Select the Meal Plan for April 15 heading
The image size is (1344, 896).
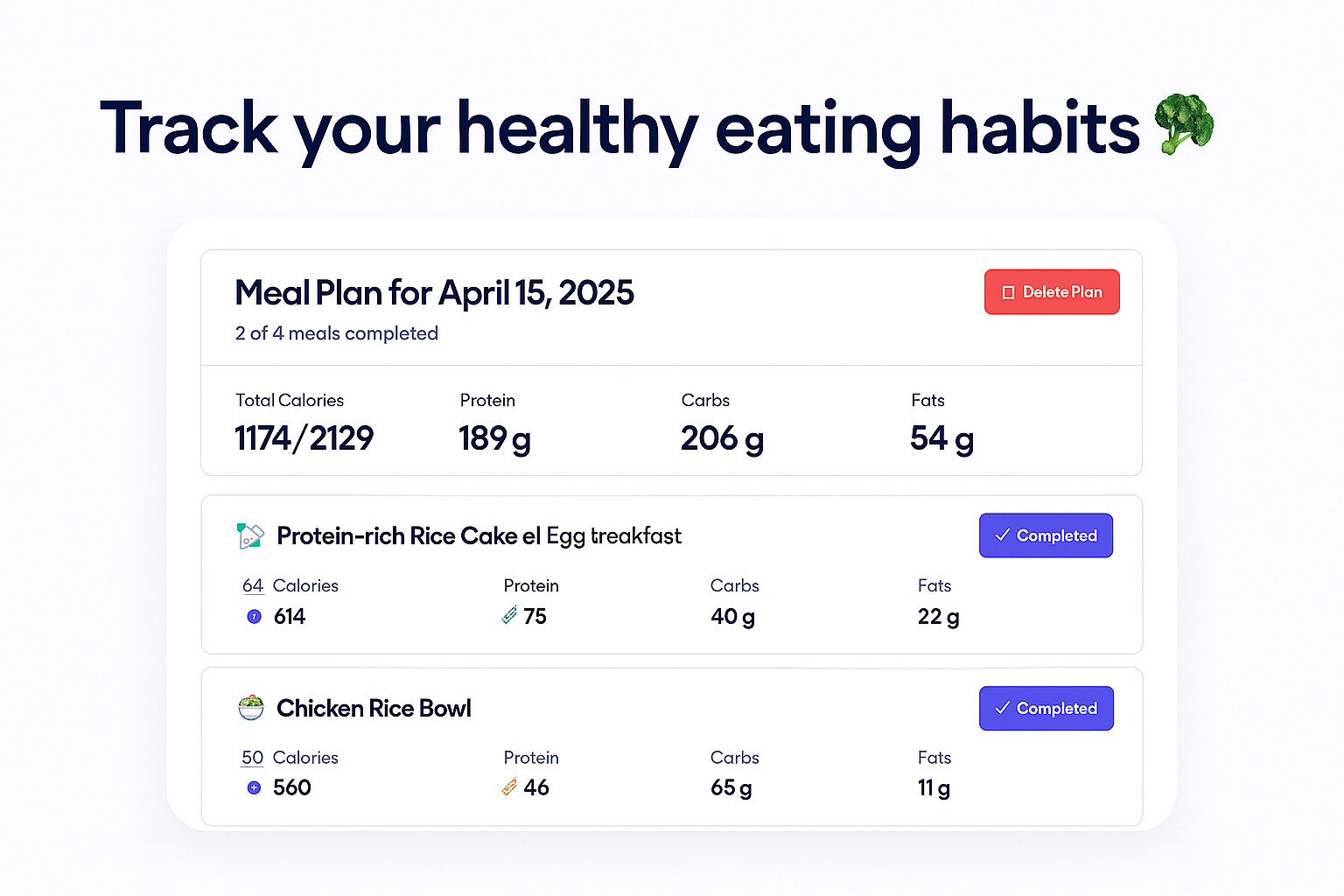(434, 293)
